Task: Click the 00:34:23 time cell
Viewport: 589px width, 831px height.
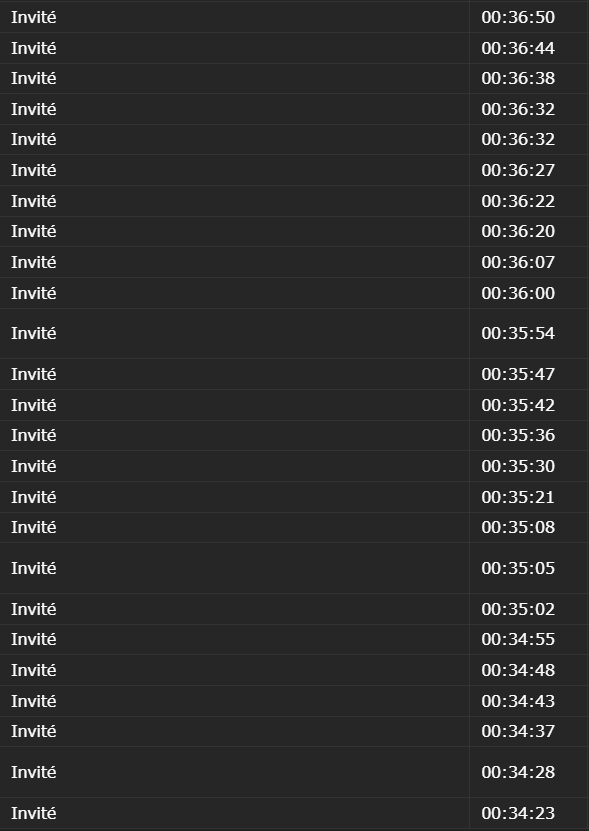Action: (529, 813)
